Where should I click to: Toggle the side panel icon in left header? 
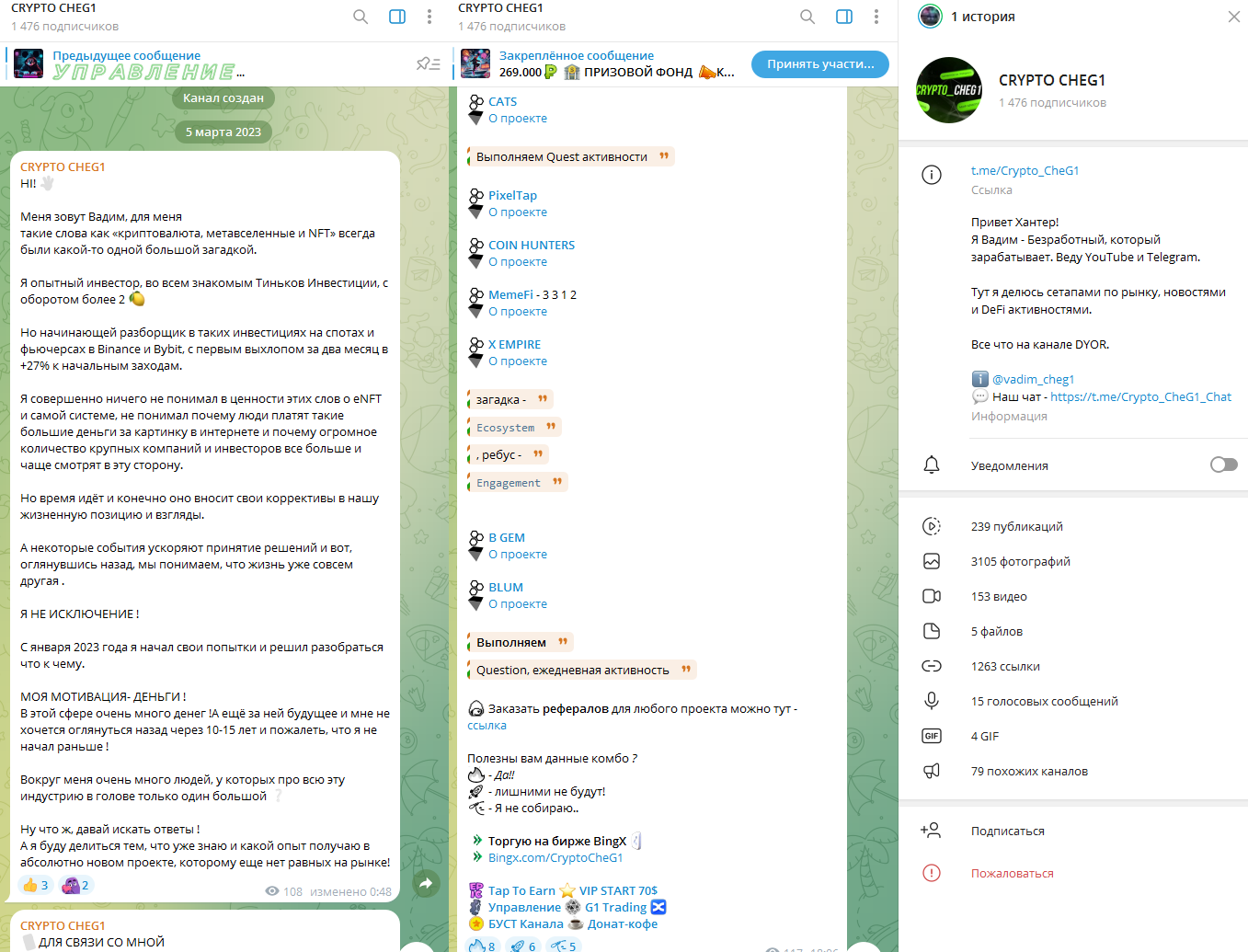coord(397,17)
